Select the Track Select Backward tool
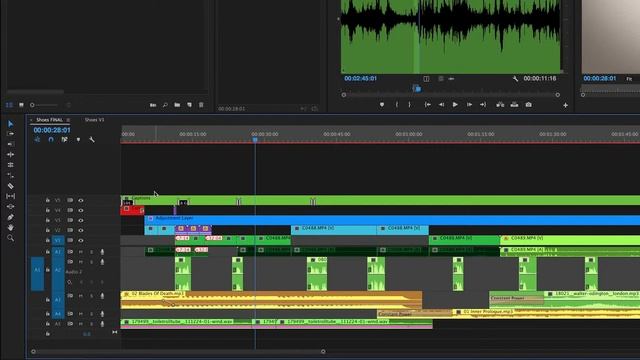640x360 pixels. pyautogui.click(x=11, y=144)
